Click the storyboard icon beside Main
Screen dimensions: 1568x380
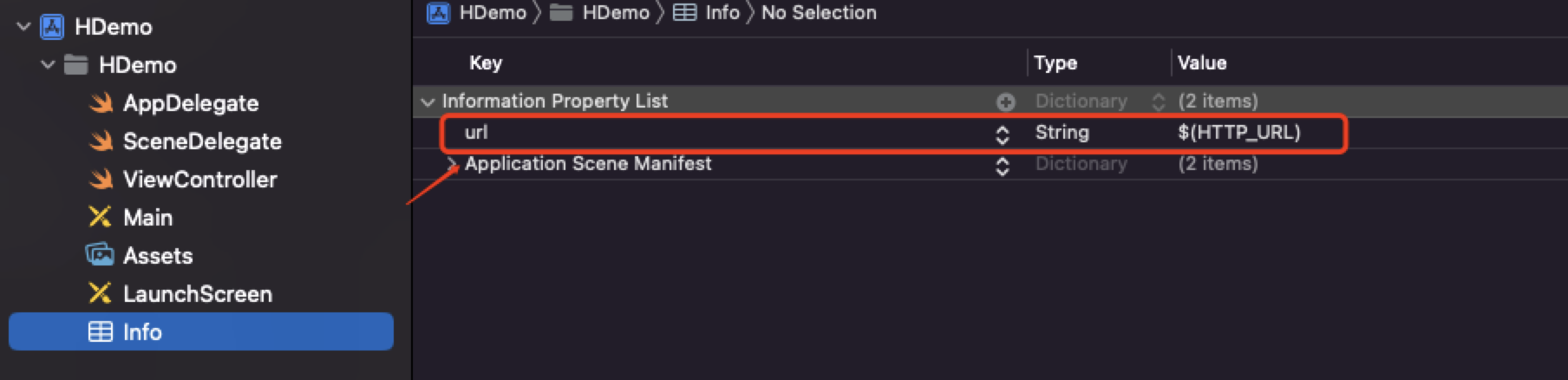(101, 217)
